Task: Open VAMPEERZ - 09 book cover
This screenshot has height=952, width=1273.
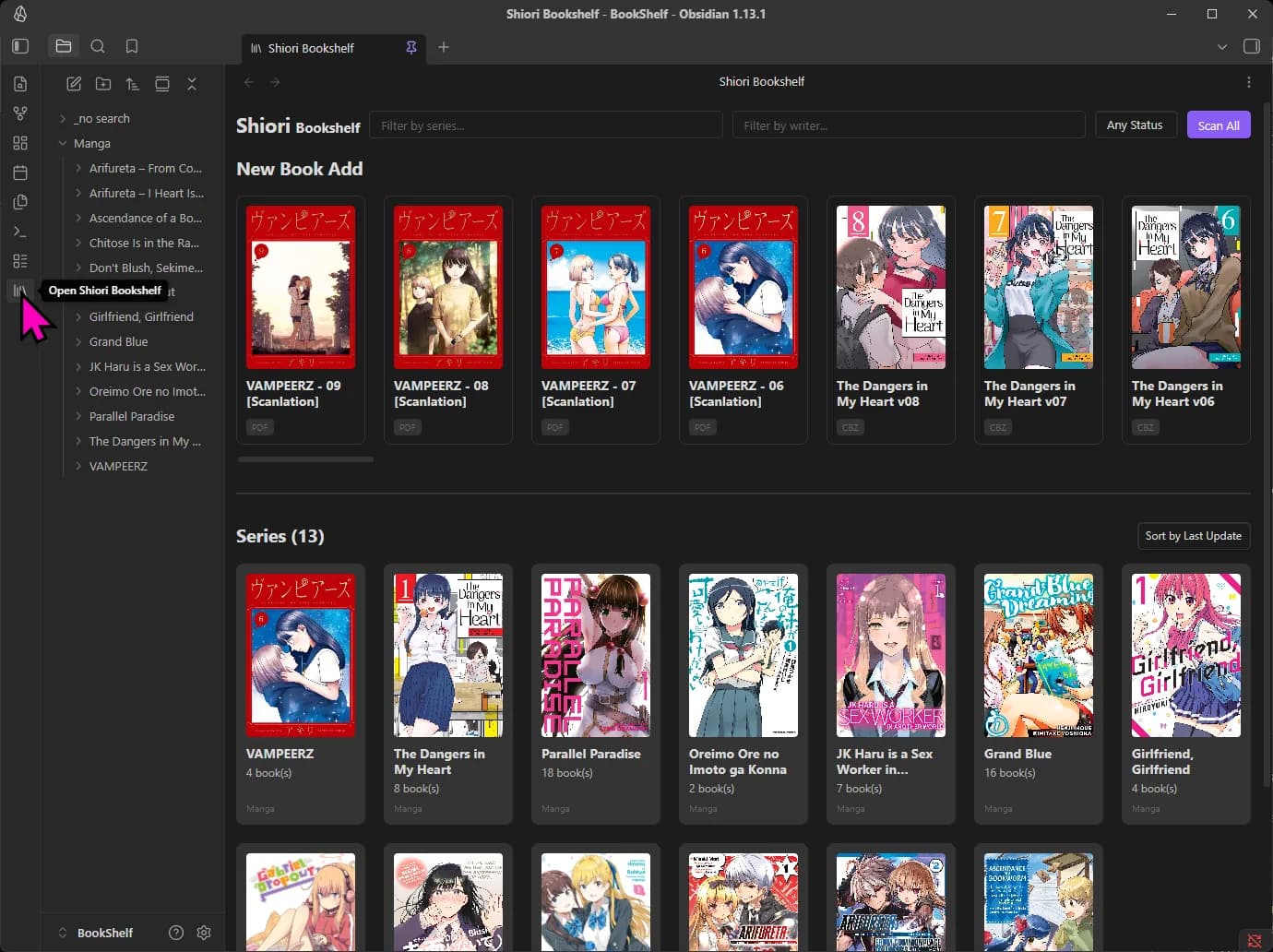Action: point(301,287)
